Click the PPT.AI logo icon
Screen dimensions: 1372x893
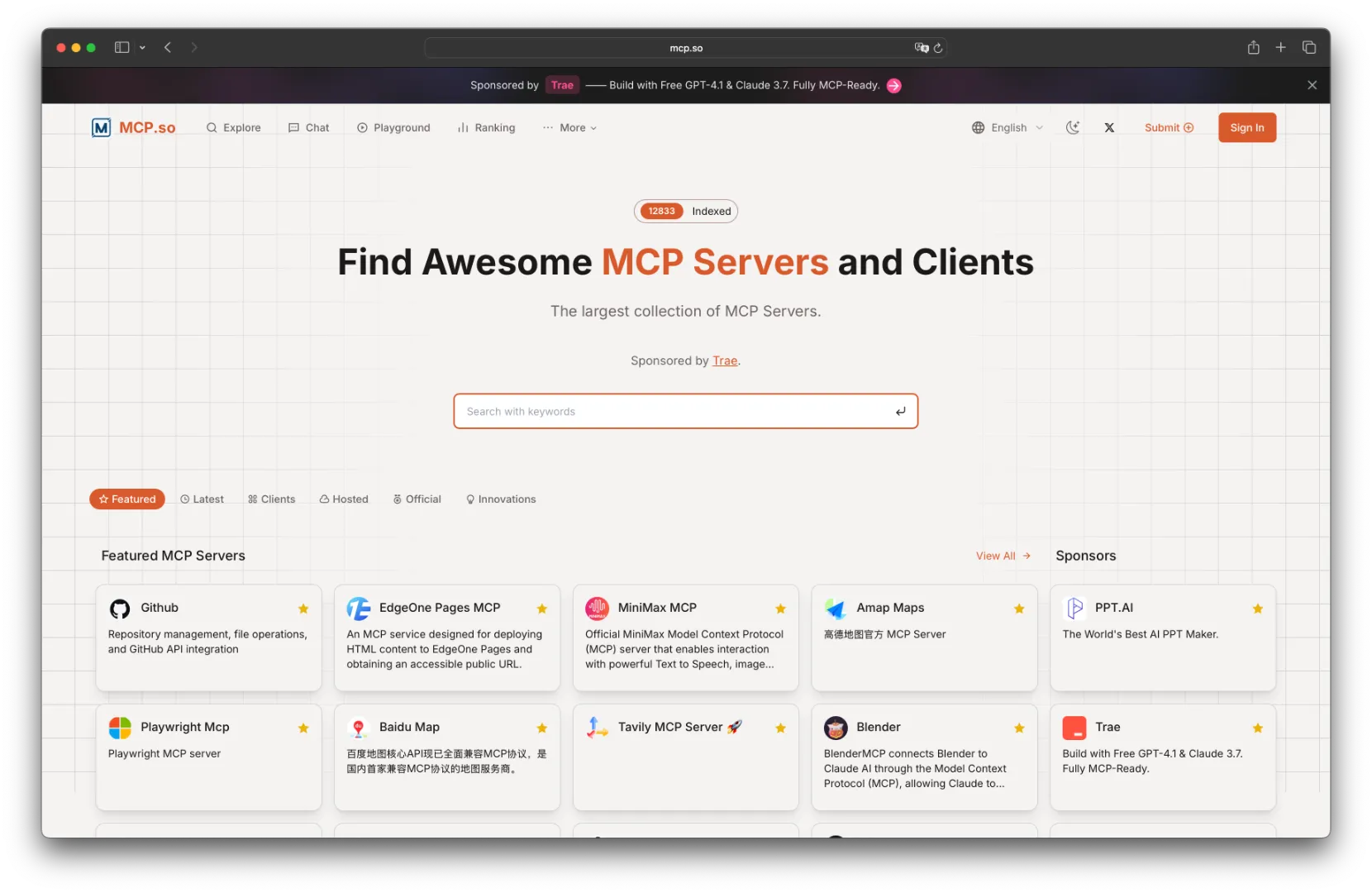click(1074, 609)
